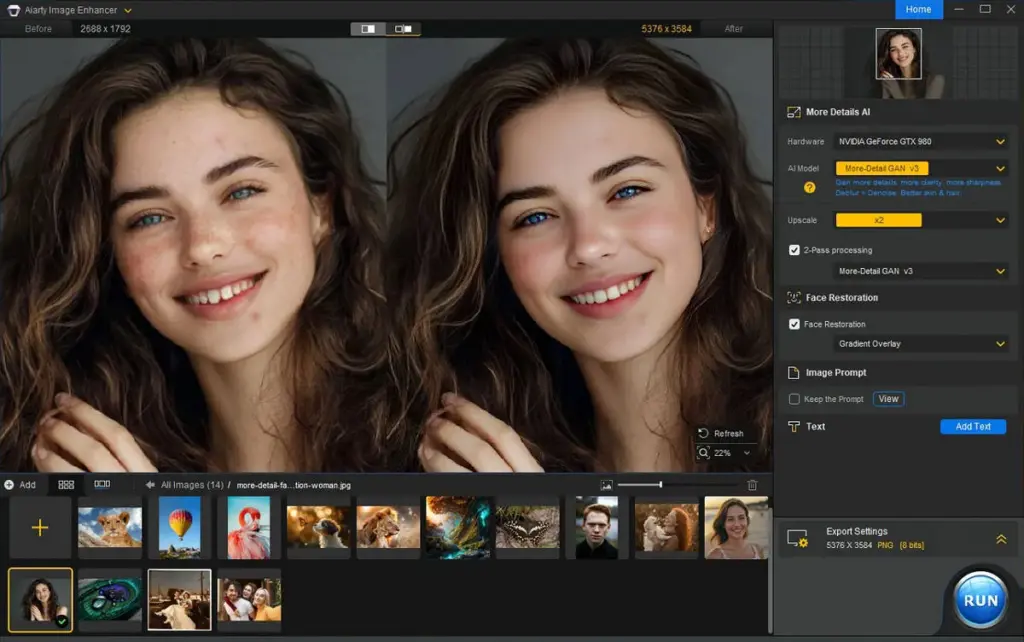Click the Face Restoration panel icon
The width and height of the screenshot is (1024, 642).
pyautogui.click(x=793, y=297)
